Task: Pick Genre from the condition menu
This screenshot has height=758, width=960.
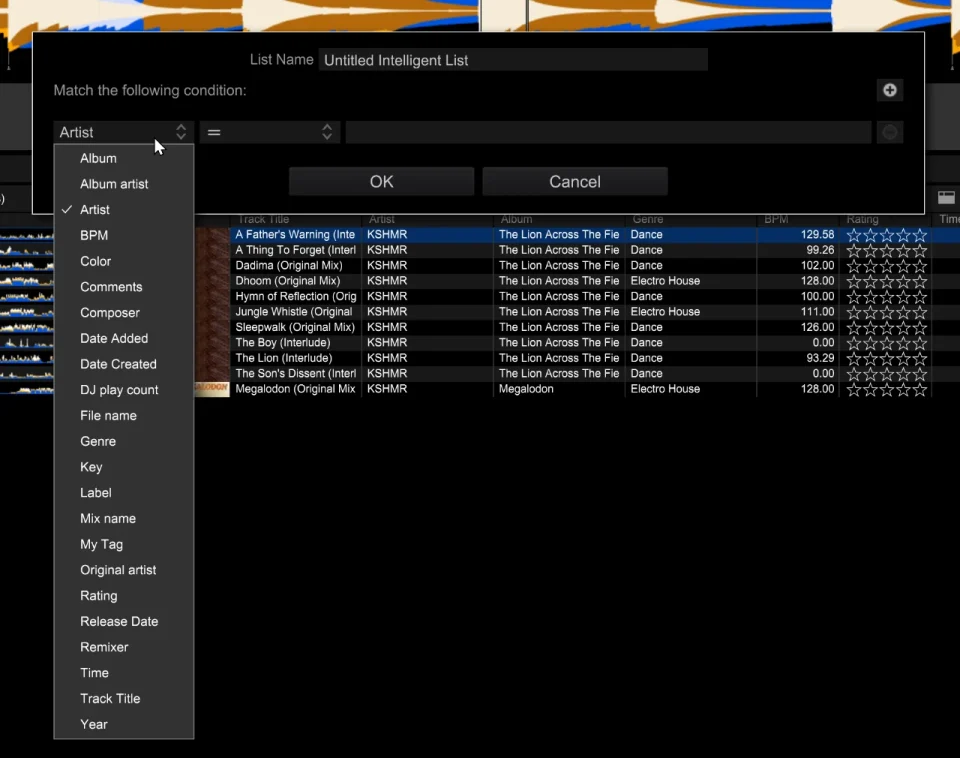Action: tap(98, 441)
